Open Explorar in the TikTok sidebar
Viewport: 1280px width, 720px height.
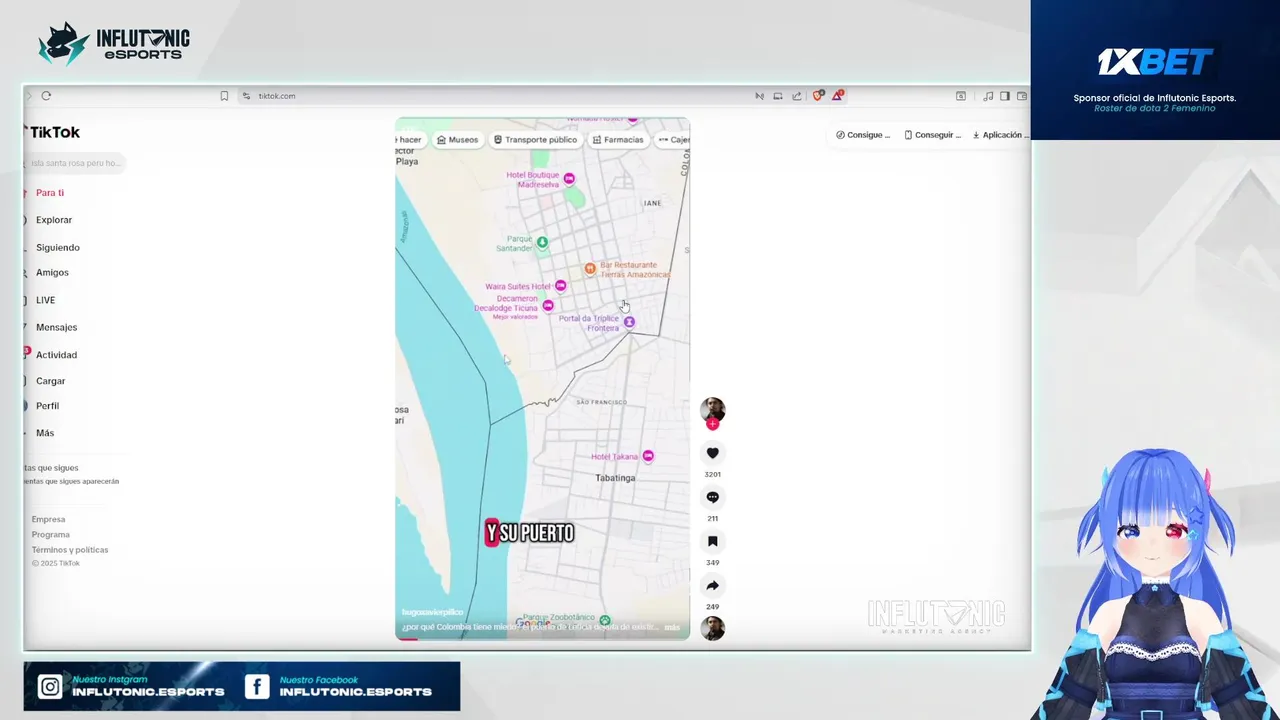click(x=53, y=220)
